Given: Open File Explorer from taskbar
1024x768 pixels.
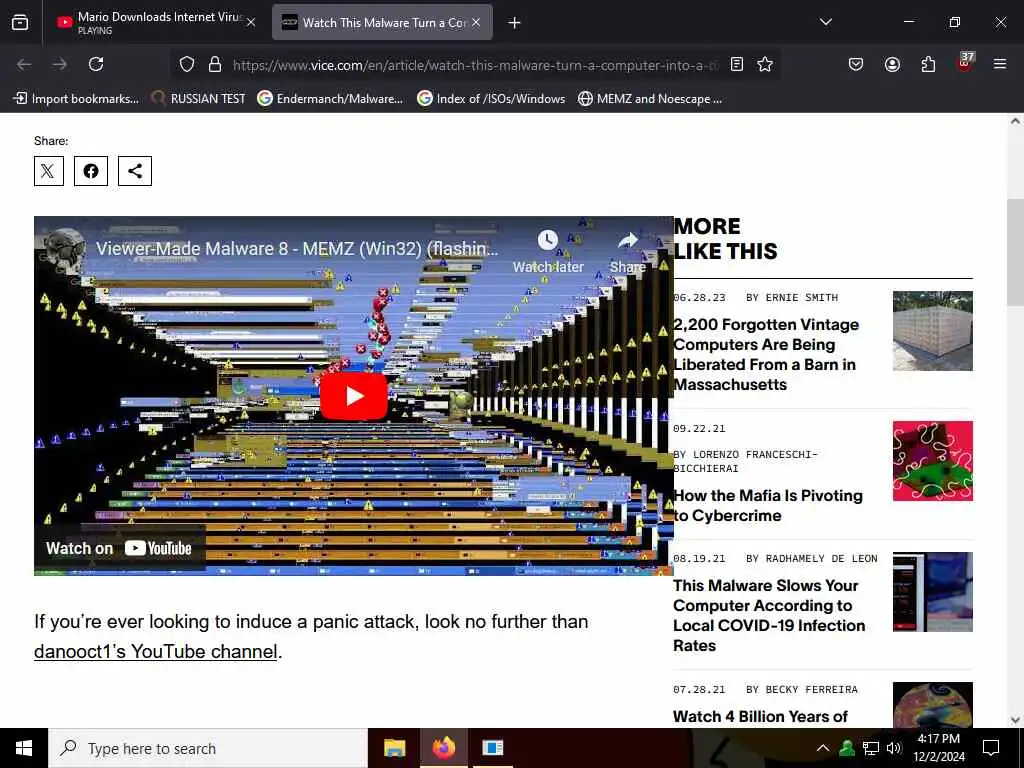Looking at the screenshot, I should (394, 748).
